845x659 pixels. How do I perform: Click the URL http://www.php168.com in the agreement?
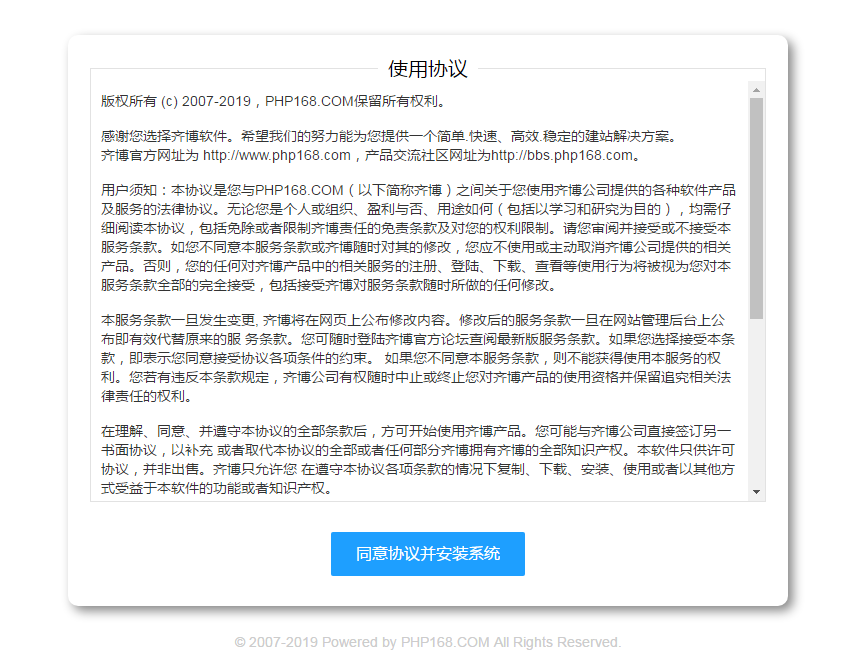(x=276, y=155)
